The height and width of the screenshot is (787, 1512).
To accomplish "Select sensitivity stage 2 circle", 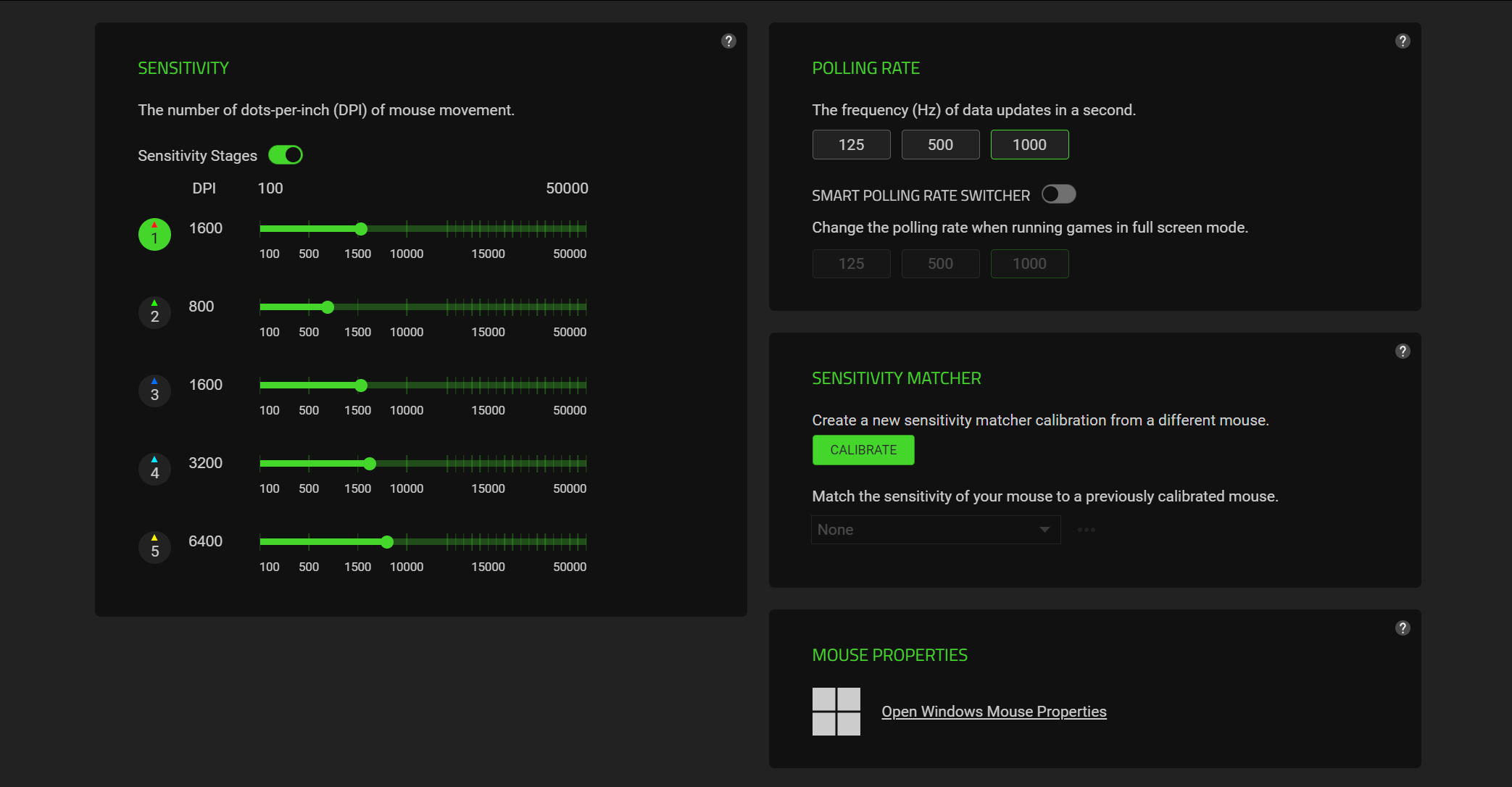I will [x=154, y=312].
